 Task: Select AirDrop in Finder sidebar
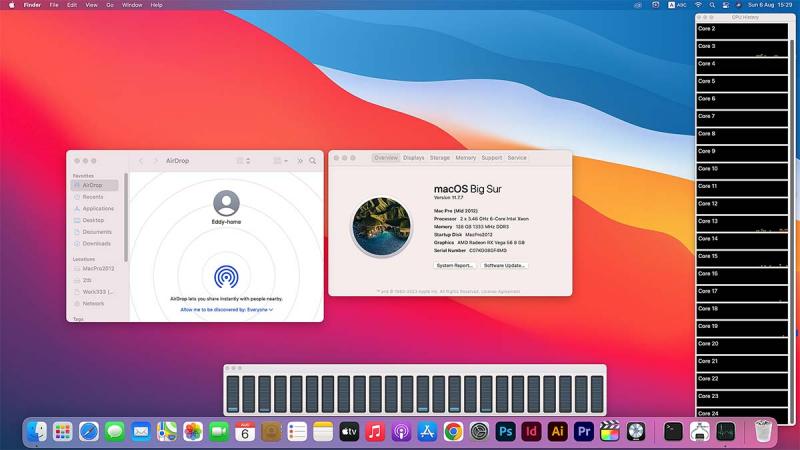pyautogui.click(x=95, y=185)
